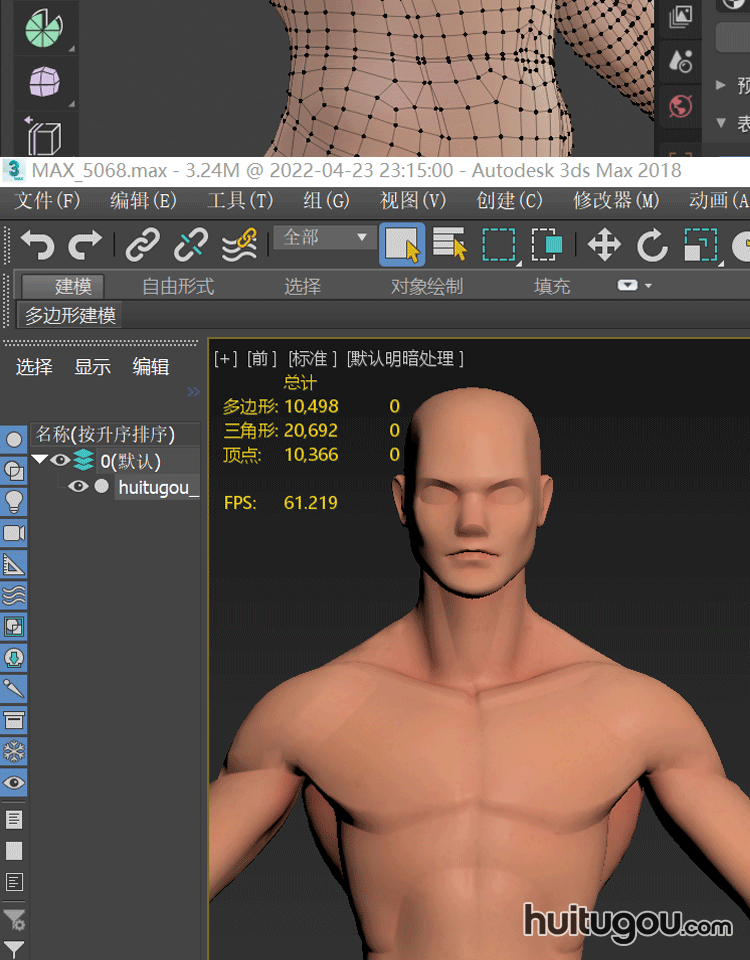Image resolution: width=750 pixels, height=960 pixels.
Task: Choose the Select and Rotate tool
Action: click(652, 244)
